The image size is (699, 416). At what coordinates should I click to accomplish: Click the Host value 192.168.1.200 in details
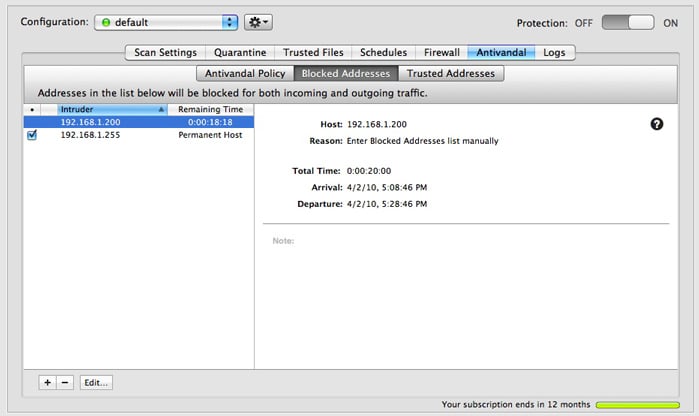pos(377,124)
